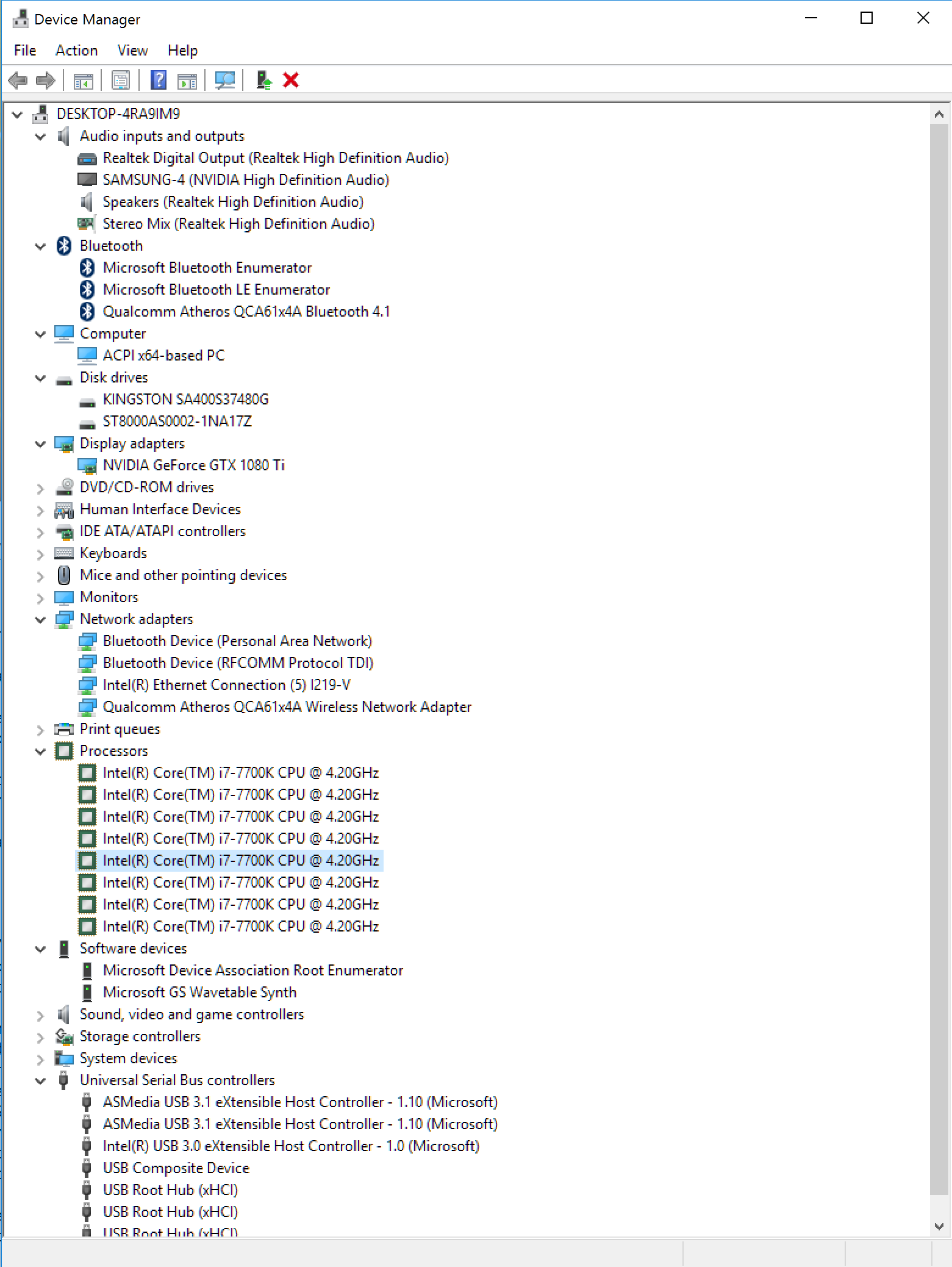The width and height of the screenshot is (952, 1267).
Task: Click the icon beside Storage controllers
Action: coord(64,1036)
